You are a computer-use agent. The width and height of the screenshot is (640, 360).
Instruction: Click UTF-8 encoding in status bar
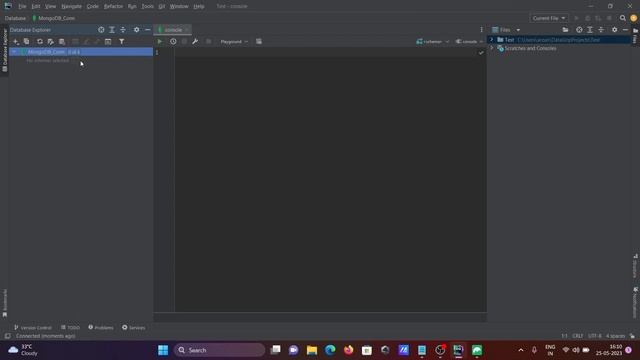(x=594, y=336)
